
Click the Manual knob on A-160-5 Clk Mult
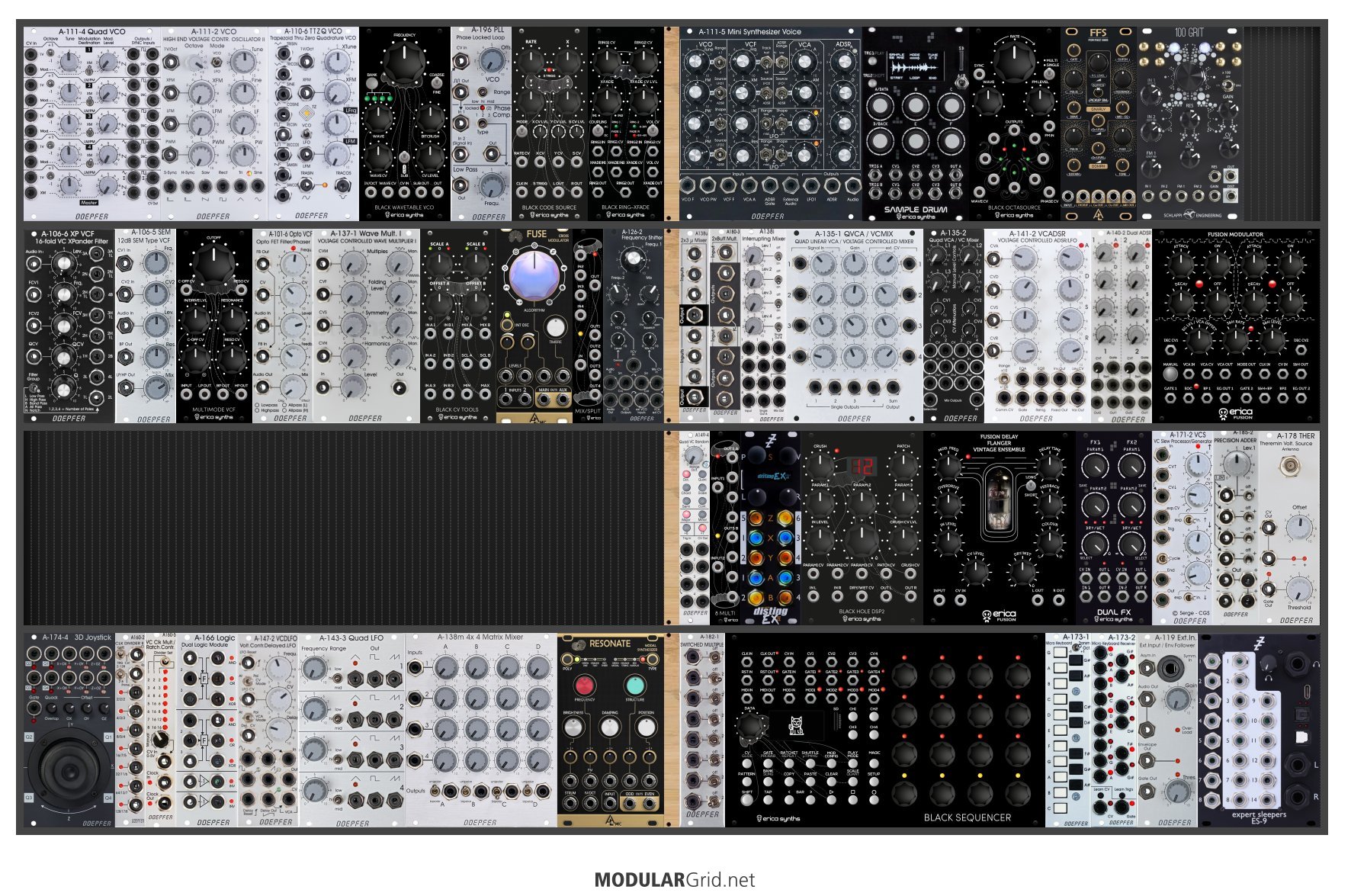[x=159, y=739]
